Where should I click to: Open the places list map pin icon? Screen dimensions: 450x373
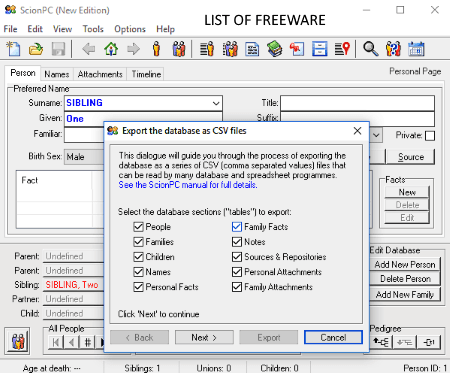[x=342, y=49]
